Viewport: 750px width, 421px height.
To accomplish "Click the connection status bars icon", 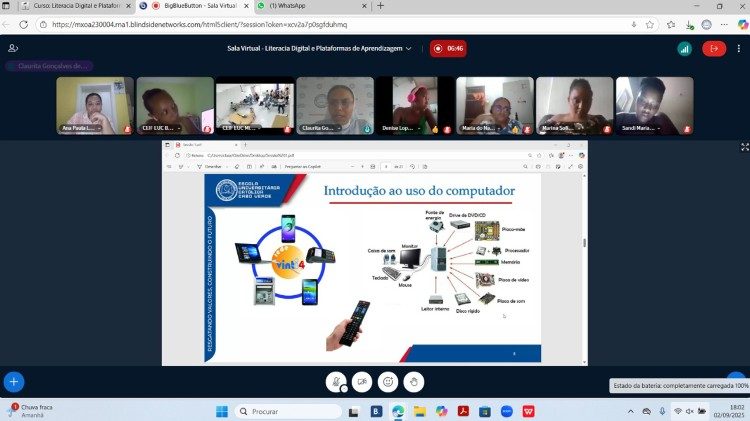I will 684,48.
